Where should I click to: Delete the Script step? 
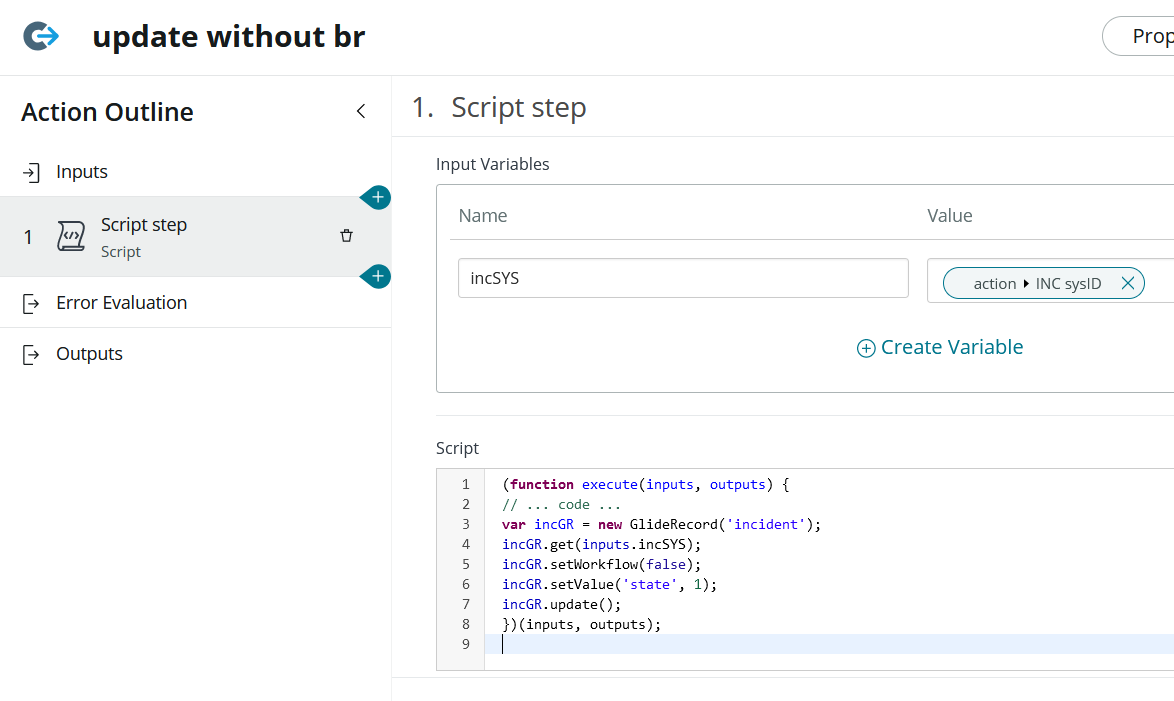click(x=346, y=236)
